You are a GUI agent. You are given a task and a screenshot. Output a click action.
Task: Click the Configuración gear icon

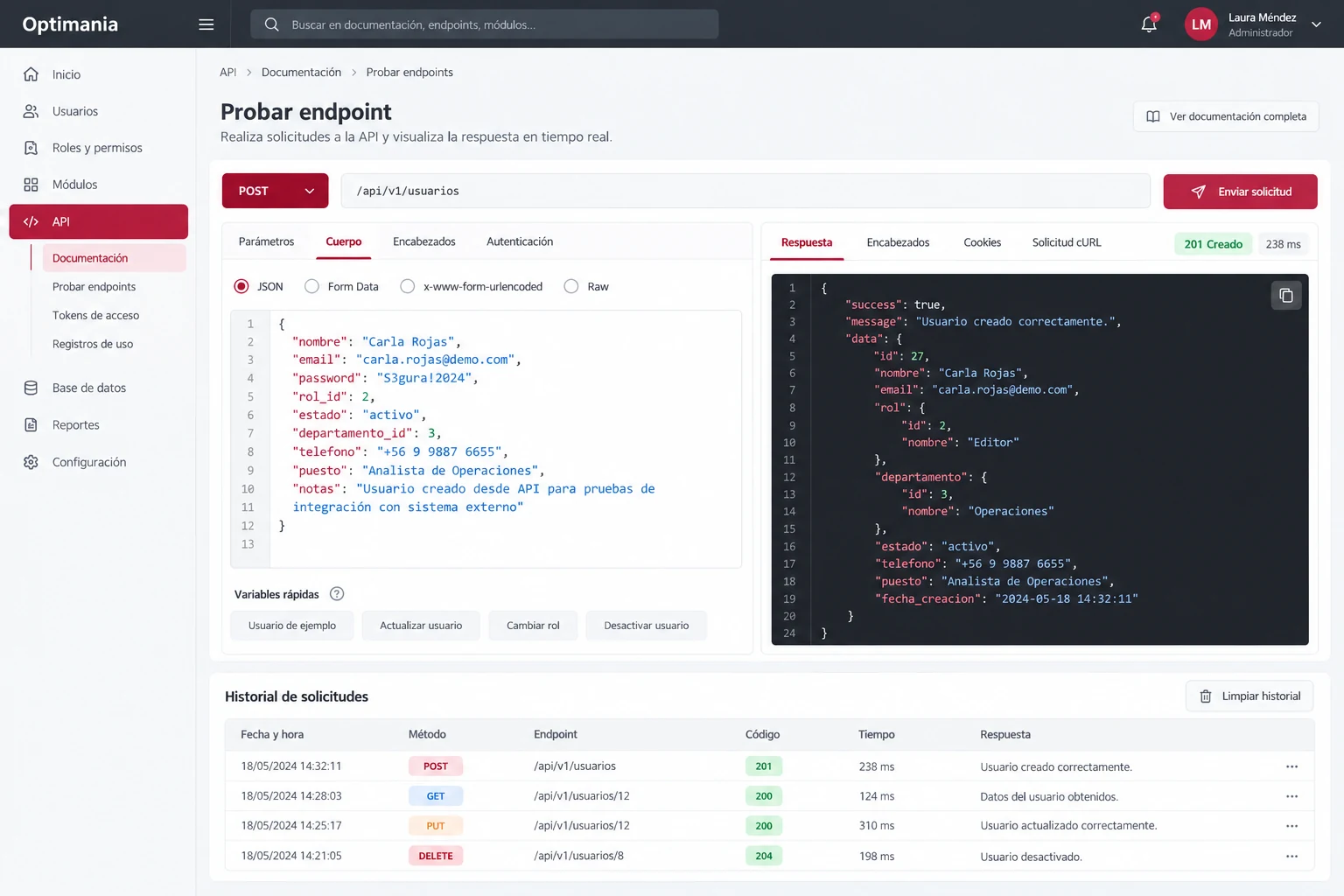click(31, 462)
